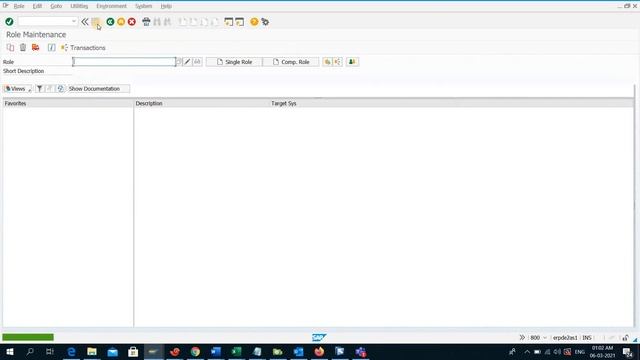Viewport: 640px width, 360px height.
Task: Click the Generate Shortcut icon
Action: click(240, 22)
